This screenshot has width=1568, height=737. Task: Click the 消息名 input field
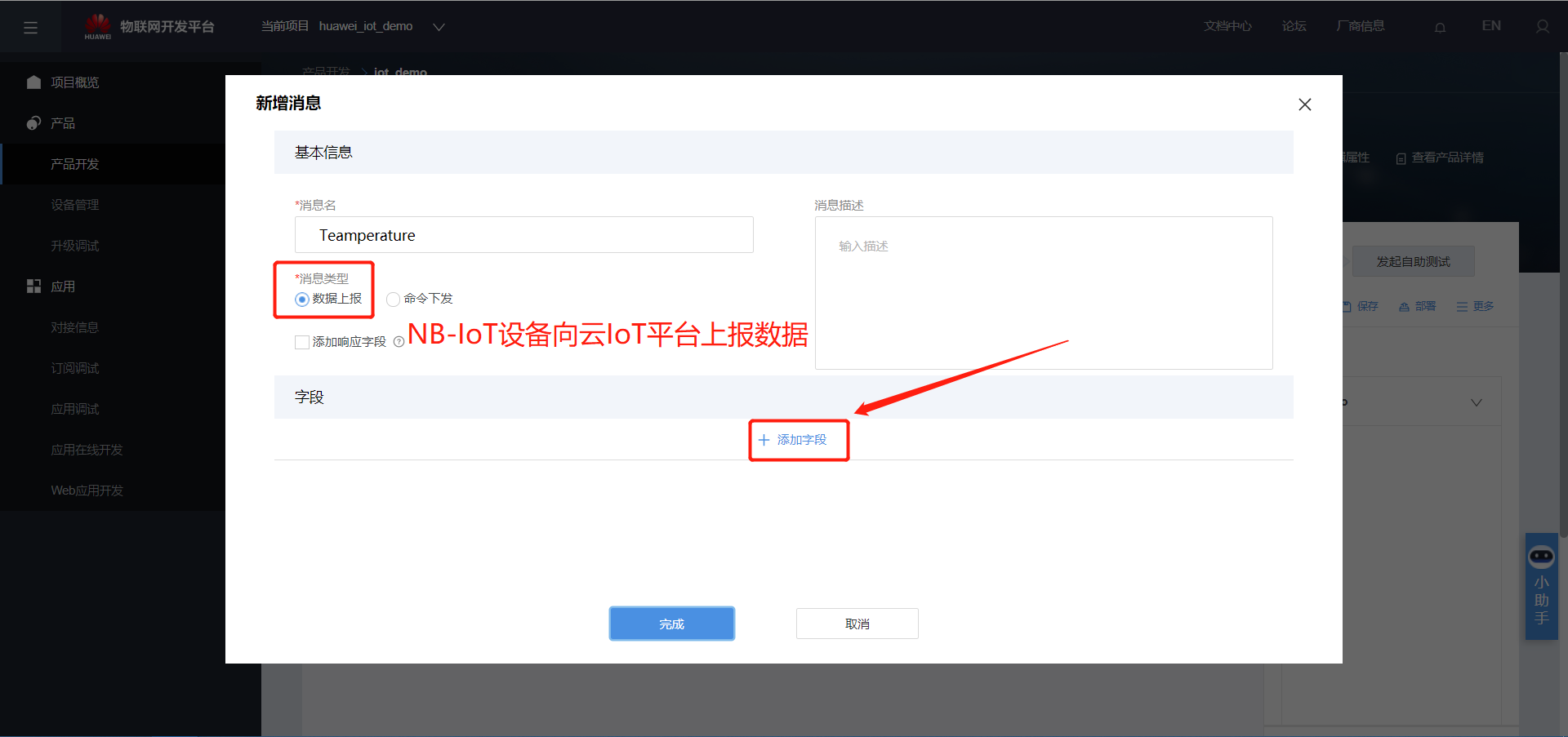(x=524, y=235)
